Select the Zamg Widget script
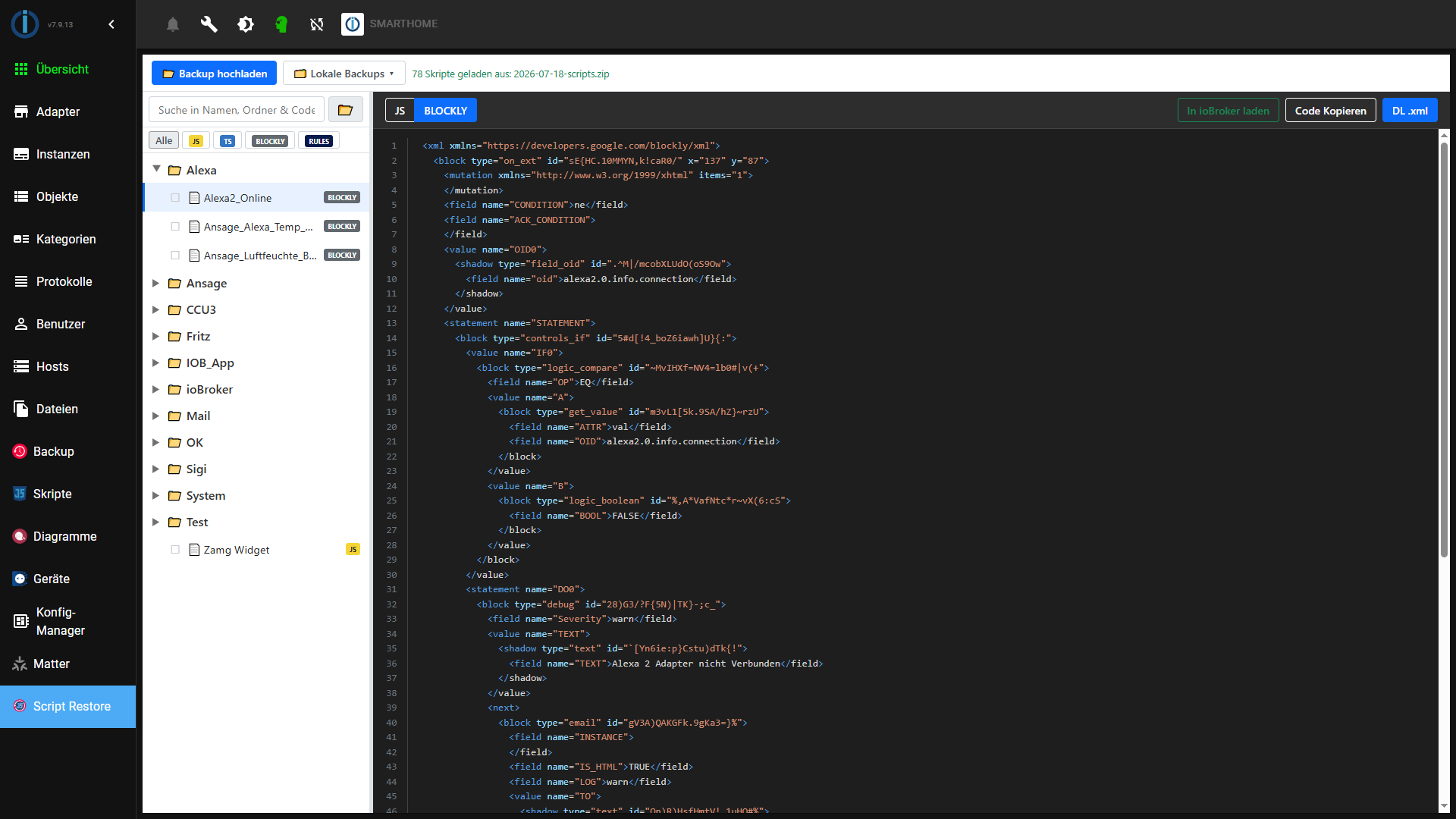The image size is (1456, 819). coord(256,550)
